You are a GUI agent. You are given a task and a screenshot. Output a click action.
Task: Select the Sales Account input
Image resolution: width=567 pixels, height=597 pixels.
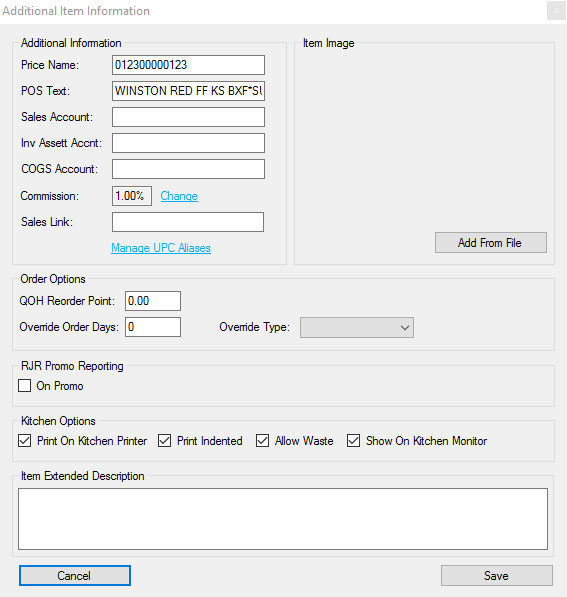(188, 117)
